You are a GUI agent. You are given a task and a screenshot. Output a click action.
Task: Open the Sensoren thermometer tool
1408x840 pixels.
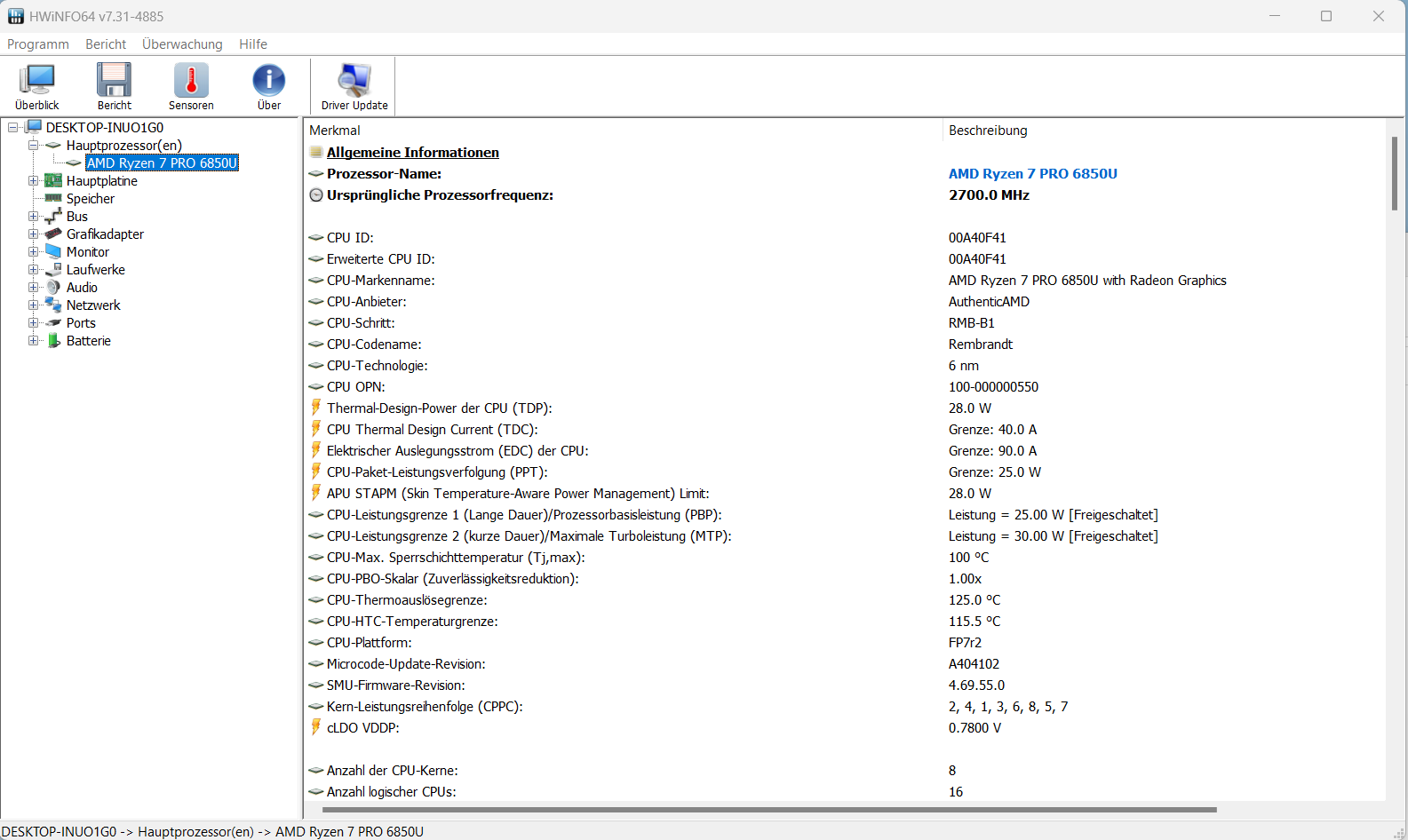click(191, 86)
